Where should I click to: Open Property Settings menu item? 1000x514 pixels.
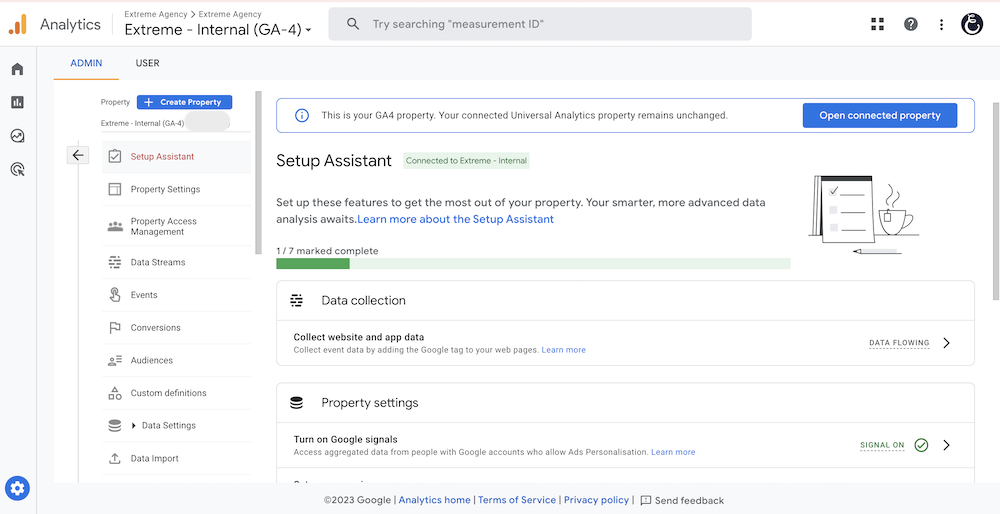click(x=177, y=189)
